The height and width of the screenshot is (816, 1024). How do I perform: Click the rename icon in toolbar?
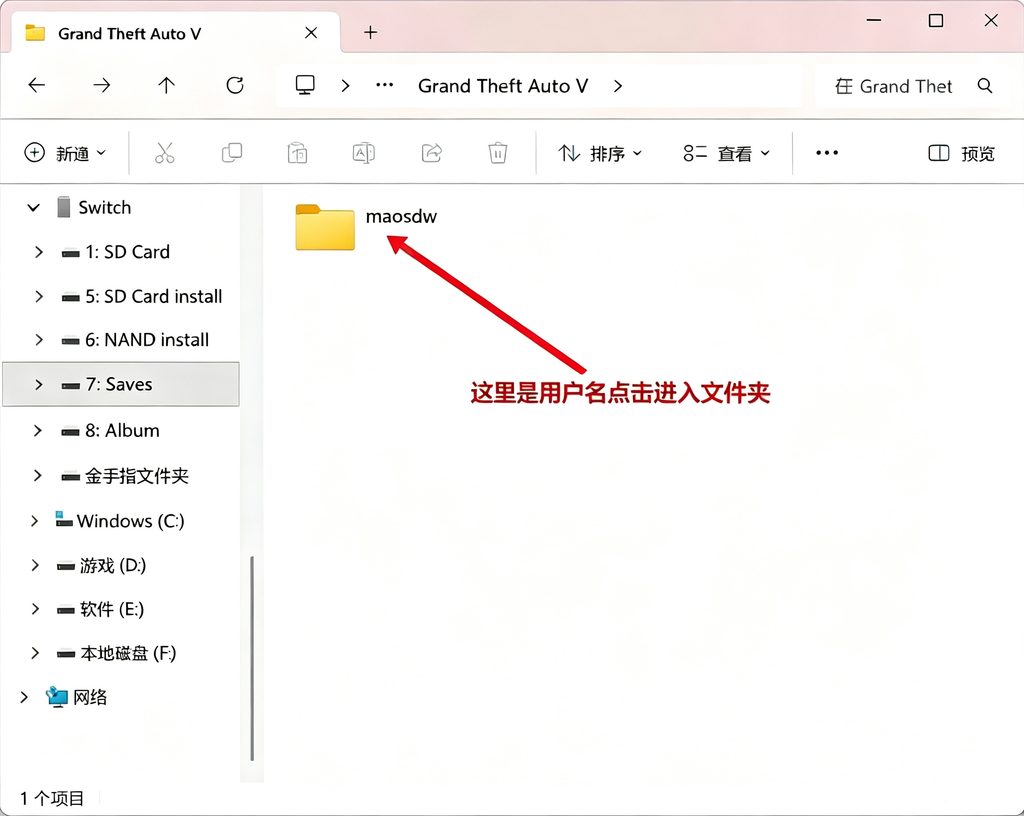click(x=364, y=153)
